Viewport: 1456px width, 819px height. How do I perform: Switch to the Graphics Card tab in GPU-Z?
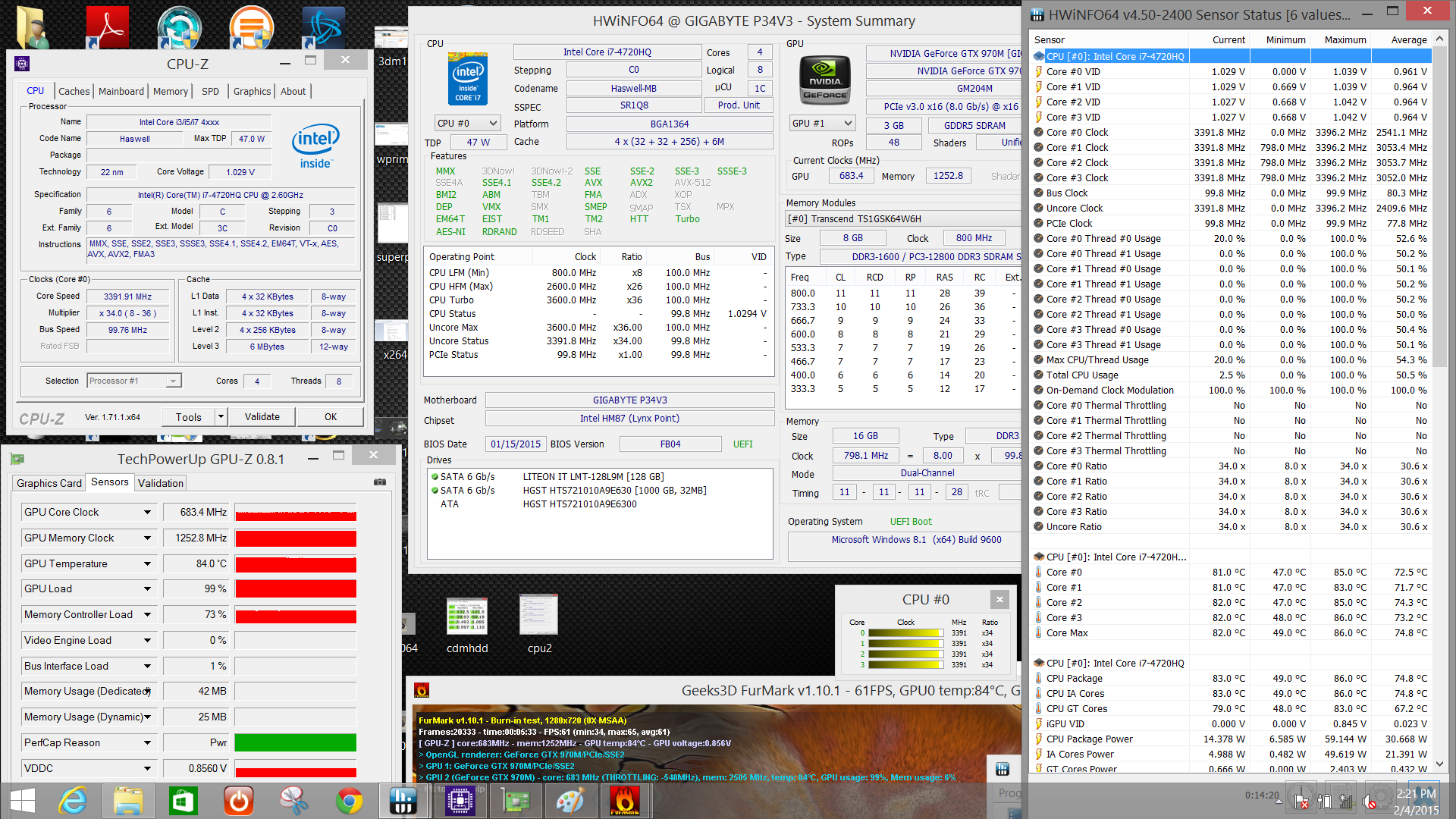49,483
